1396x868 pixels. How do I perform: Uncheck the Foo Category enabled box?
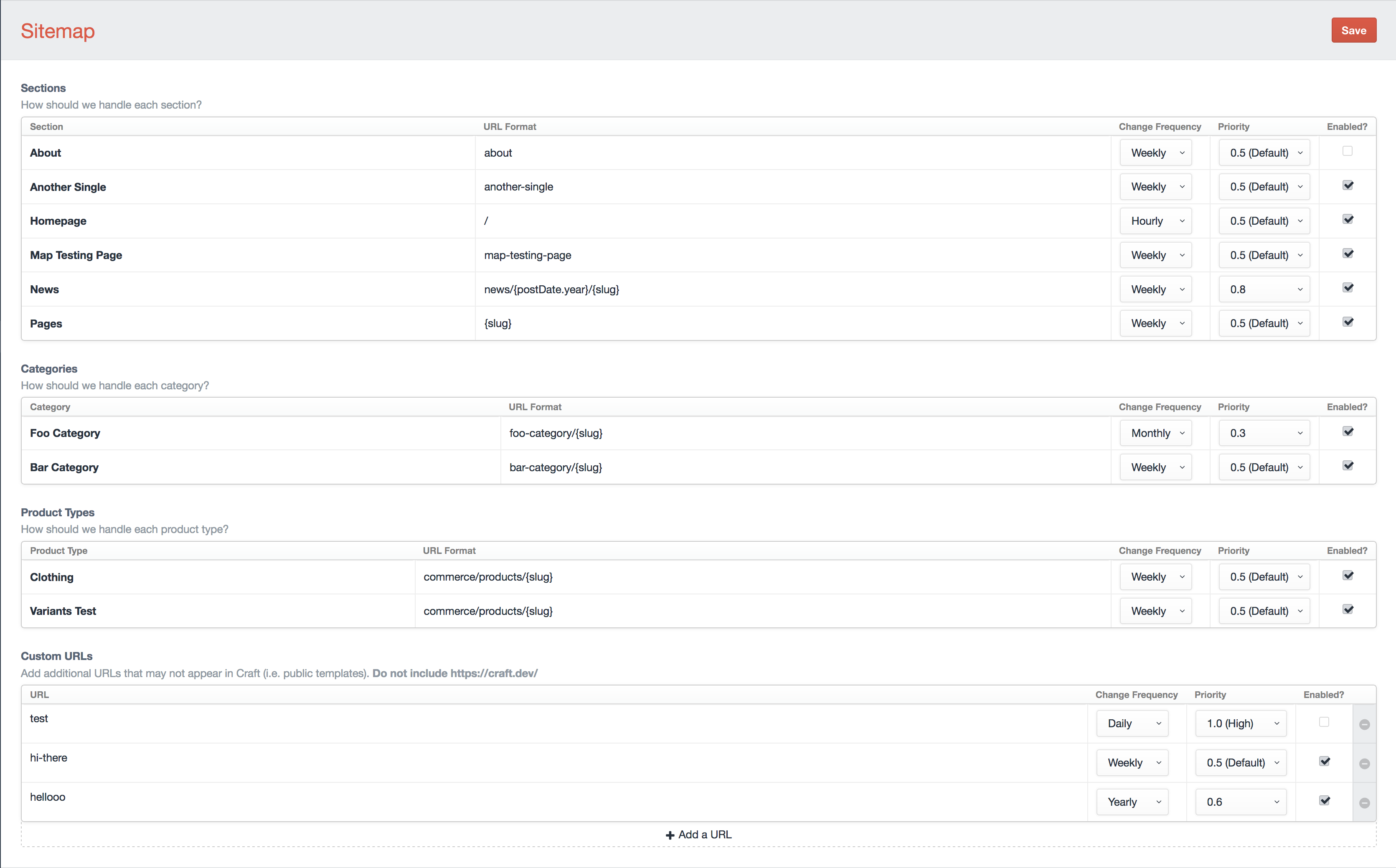coord(1348,432)
